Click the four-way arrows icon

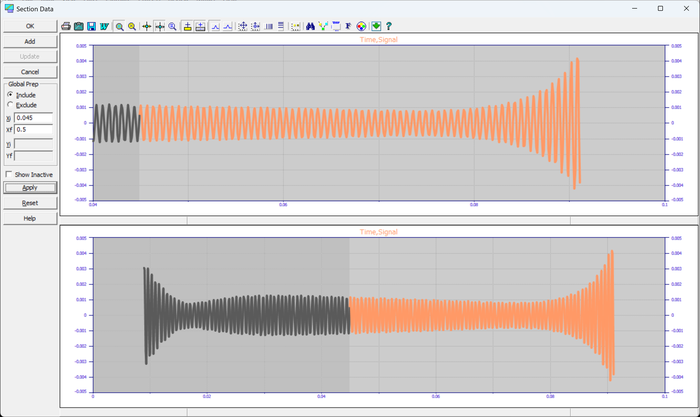(x=242, y=26)
